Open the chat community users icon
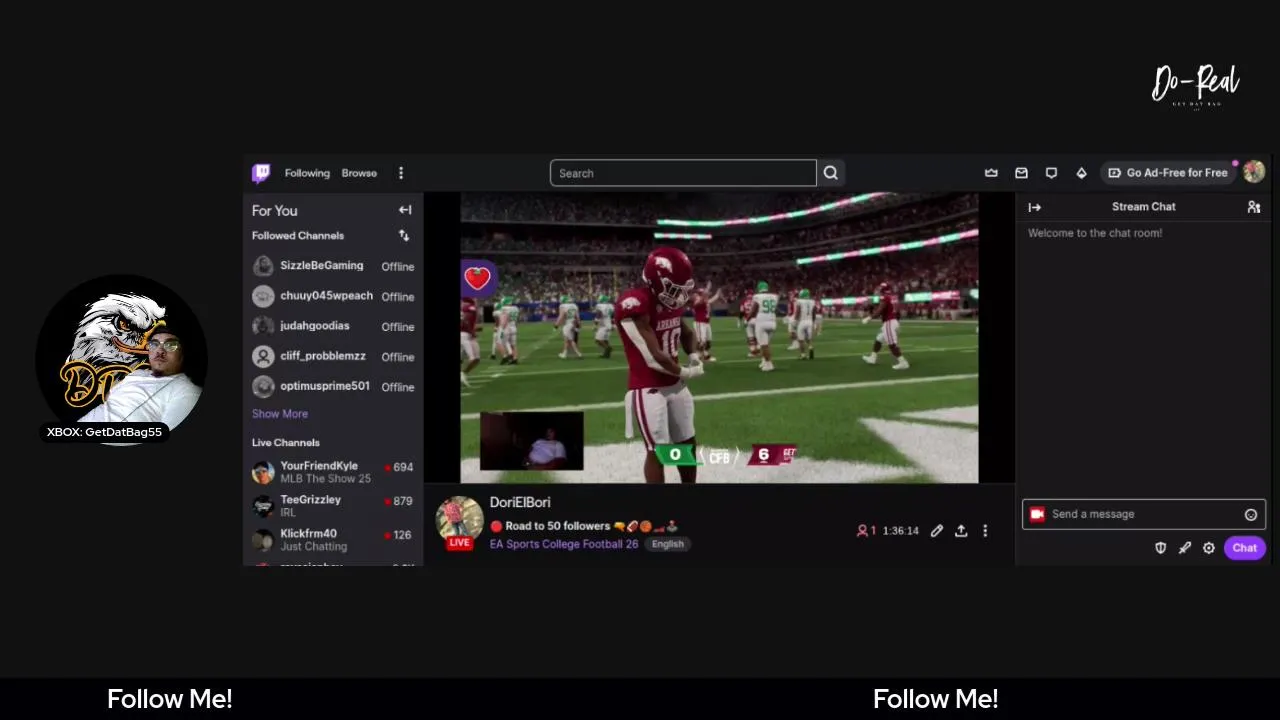The image size is (1280, 720). (x=1254, y=207)
